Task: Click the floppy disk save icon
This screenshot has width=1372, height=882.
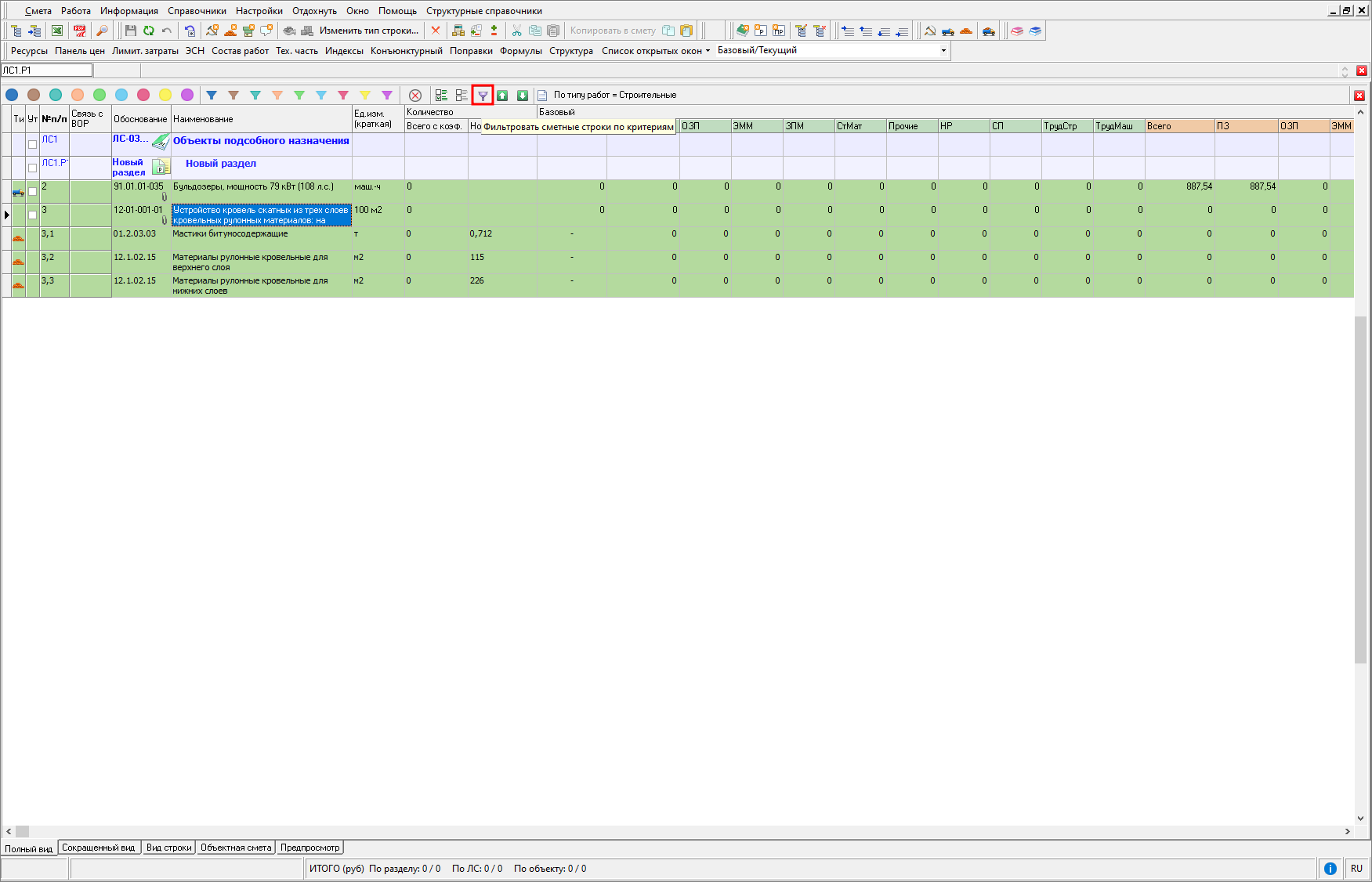Action: click(x=130, y=31)
